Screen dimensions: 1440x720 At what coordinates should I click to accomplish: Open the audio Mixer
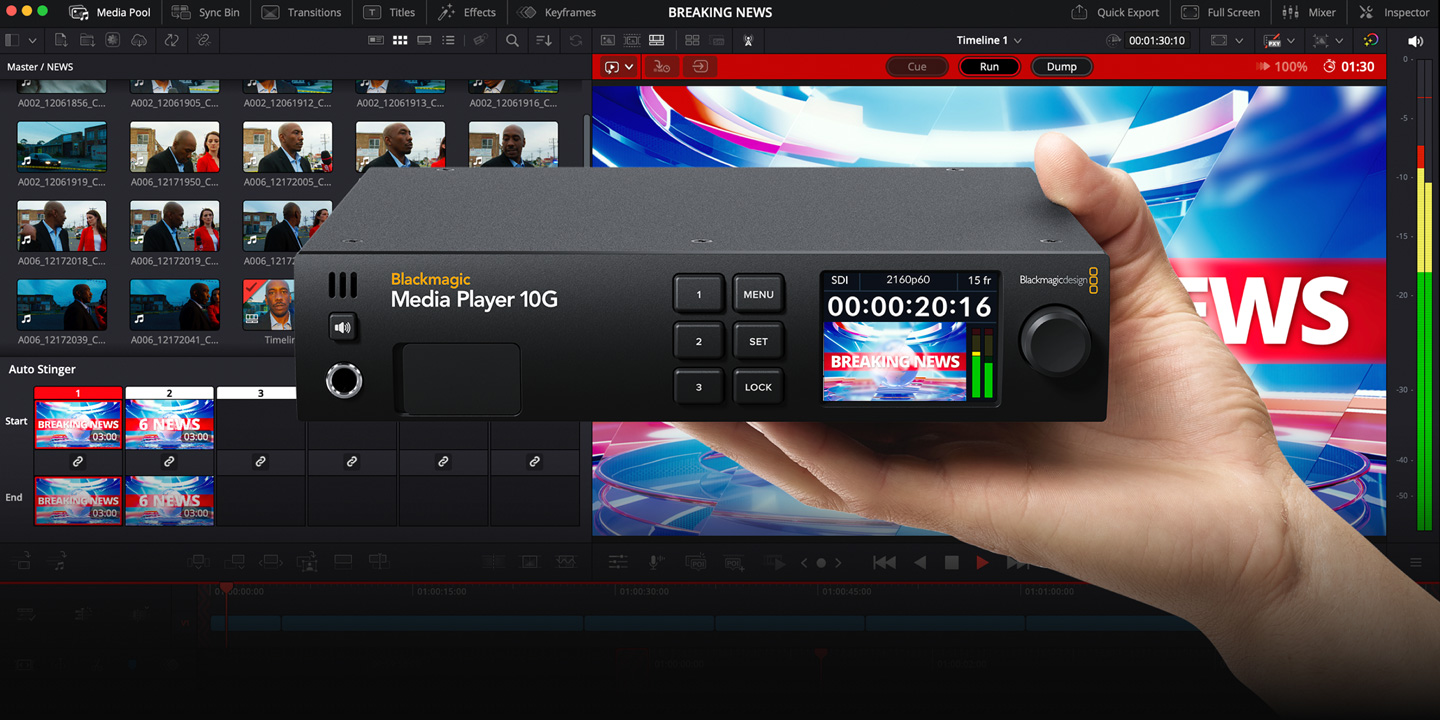1307,12
